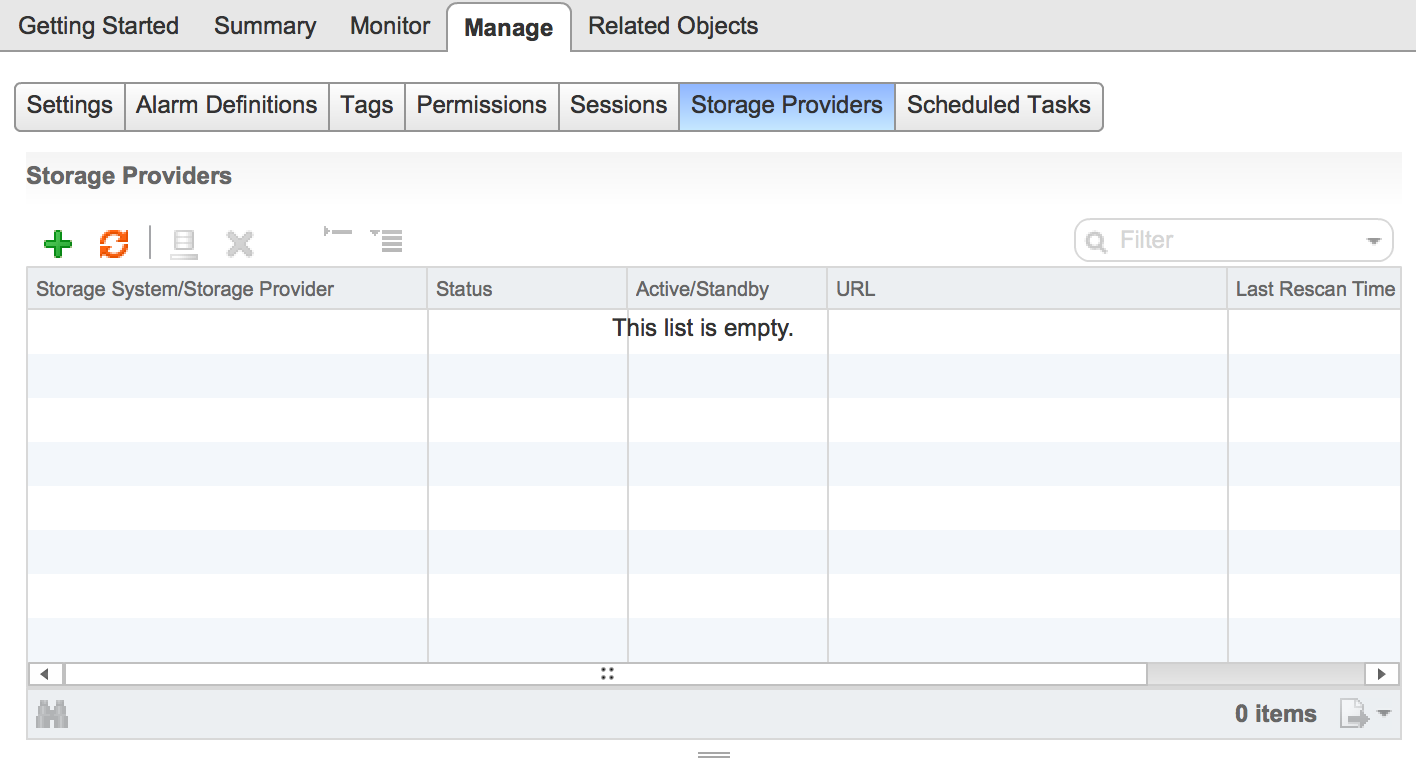Click the horizontal scrollbar thumb
The height and width of the screenshot is (758, 1416).
(x=606, y=674)
